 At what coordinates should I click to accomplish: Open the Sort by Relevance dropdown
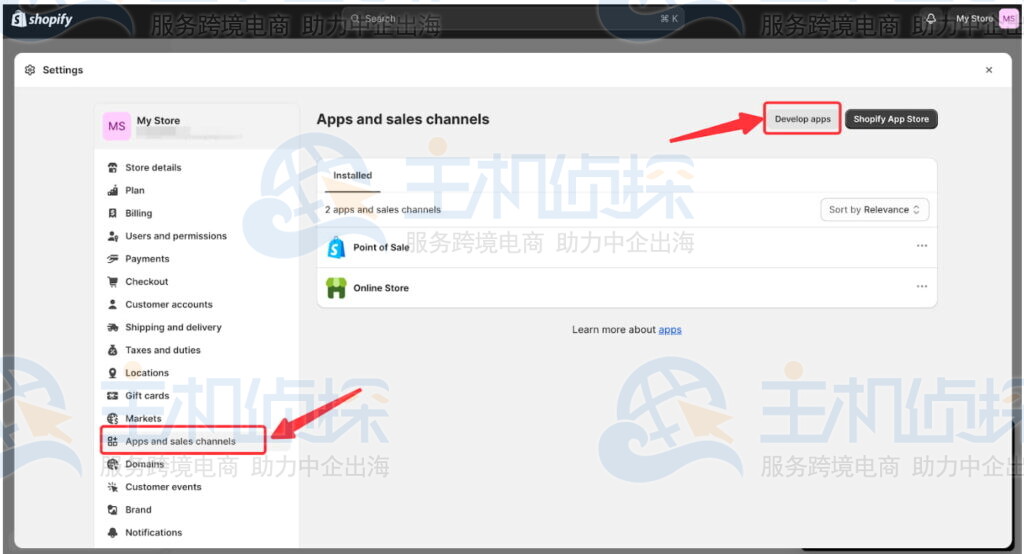874,210
